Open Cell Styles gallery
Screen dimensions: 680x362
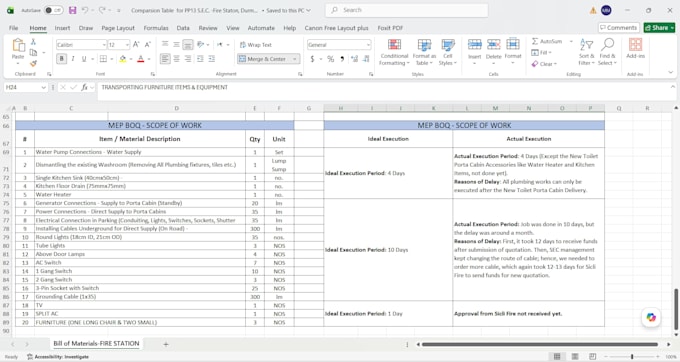pos(448,52)
